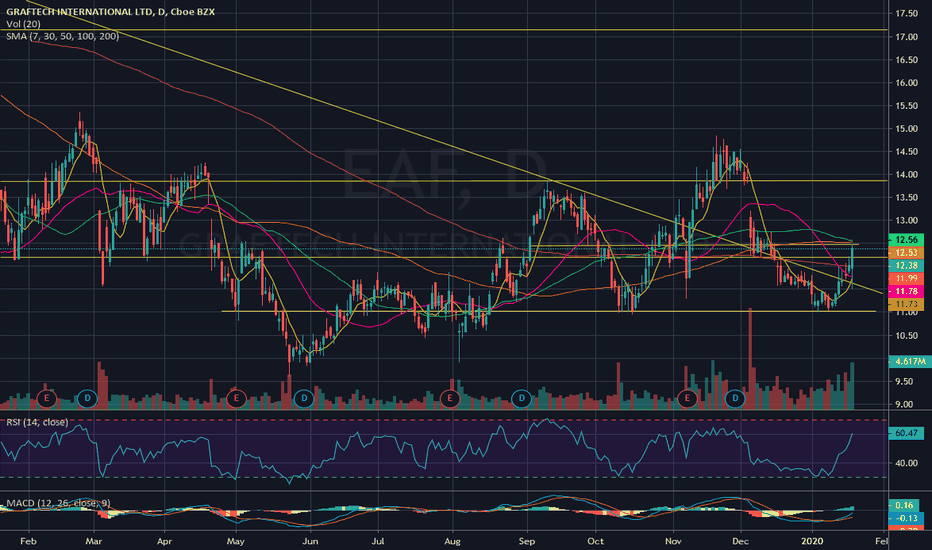Click the Apr label on time axis

point(164,541)
